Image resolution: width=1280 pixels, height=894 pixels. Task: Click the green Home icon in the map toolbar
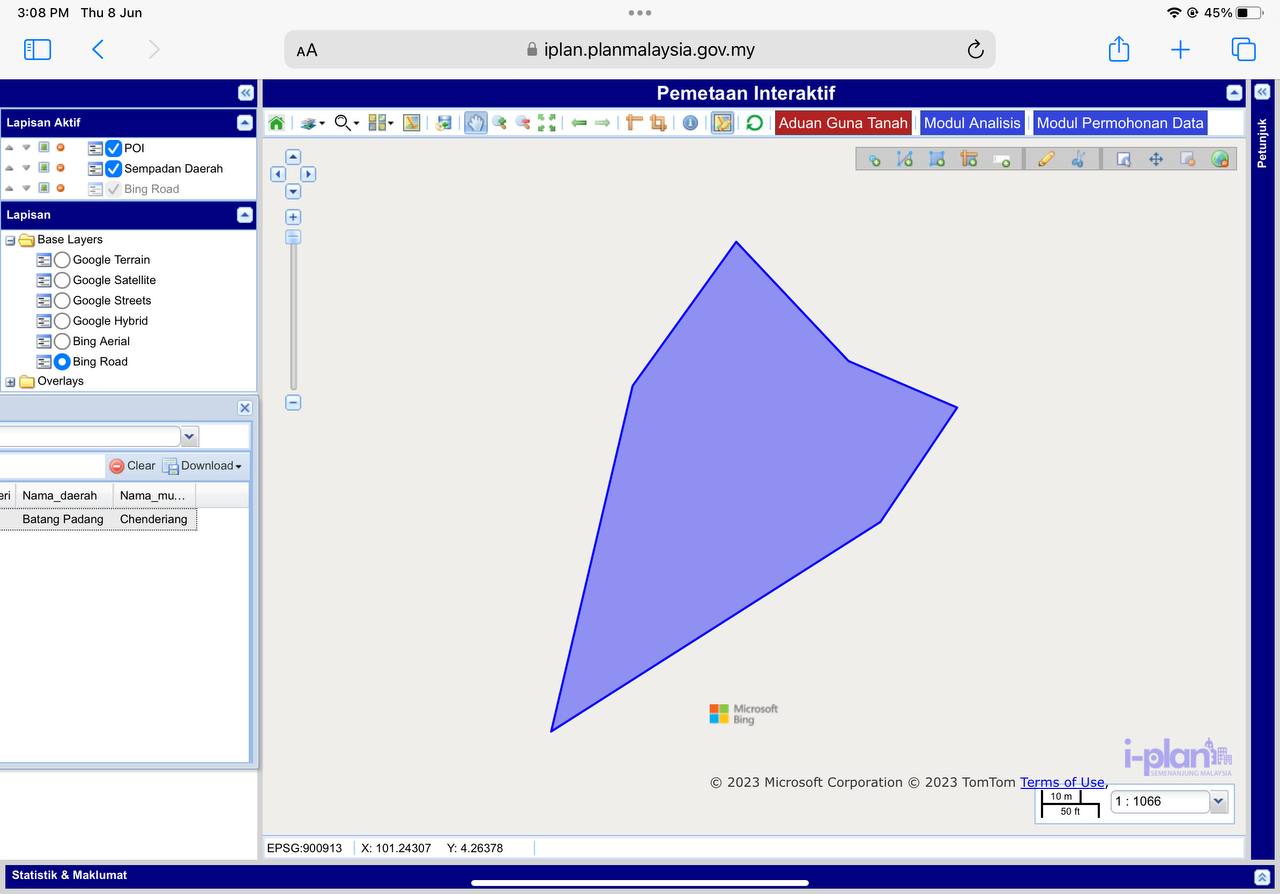coord(276,123)
